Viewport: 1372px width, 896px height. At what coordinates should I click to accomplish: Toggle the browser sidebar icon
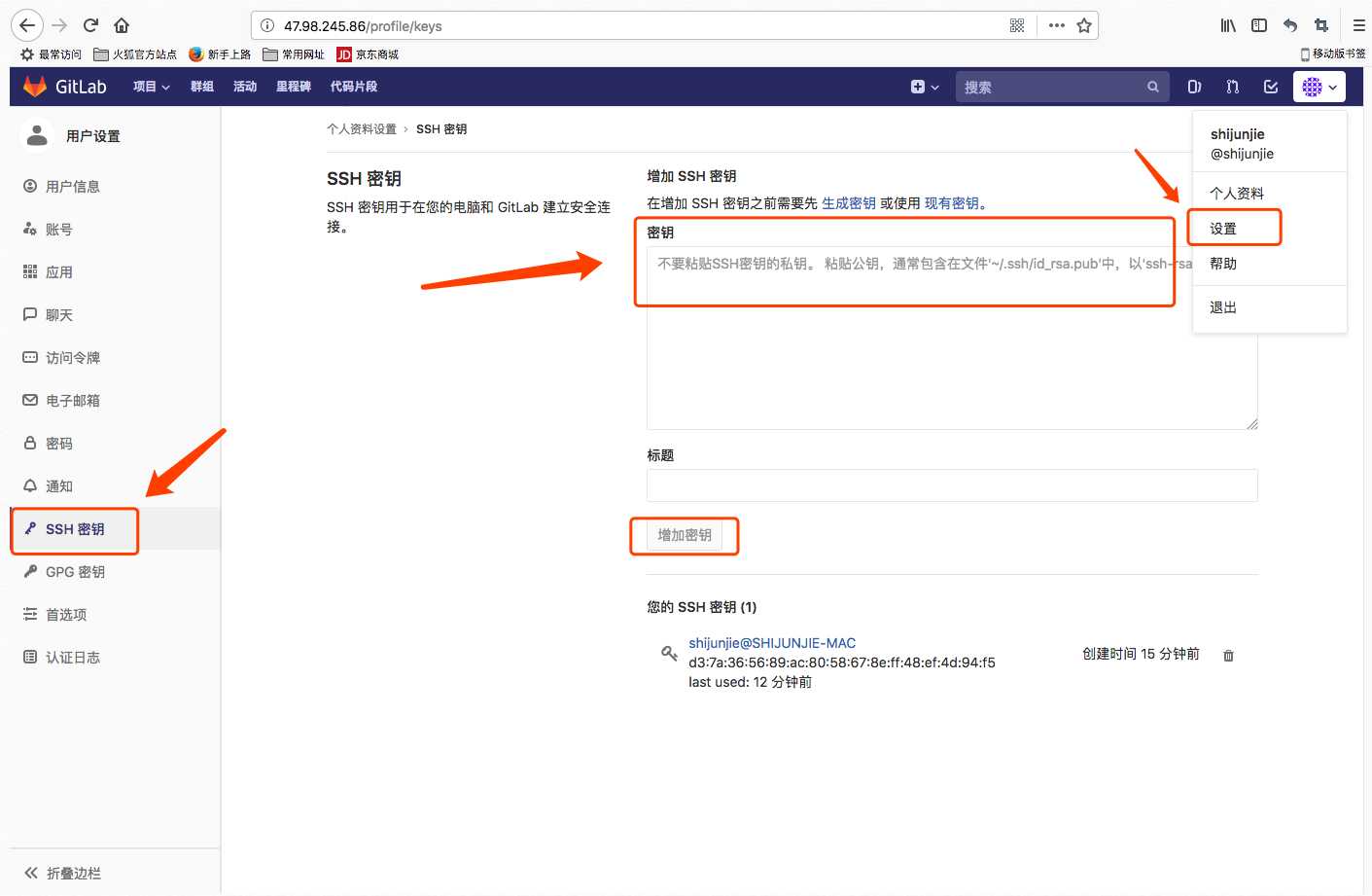pyautogui.click(x=1259, y=25)
